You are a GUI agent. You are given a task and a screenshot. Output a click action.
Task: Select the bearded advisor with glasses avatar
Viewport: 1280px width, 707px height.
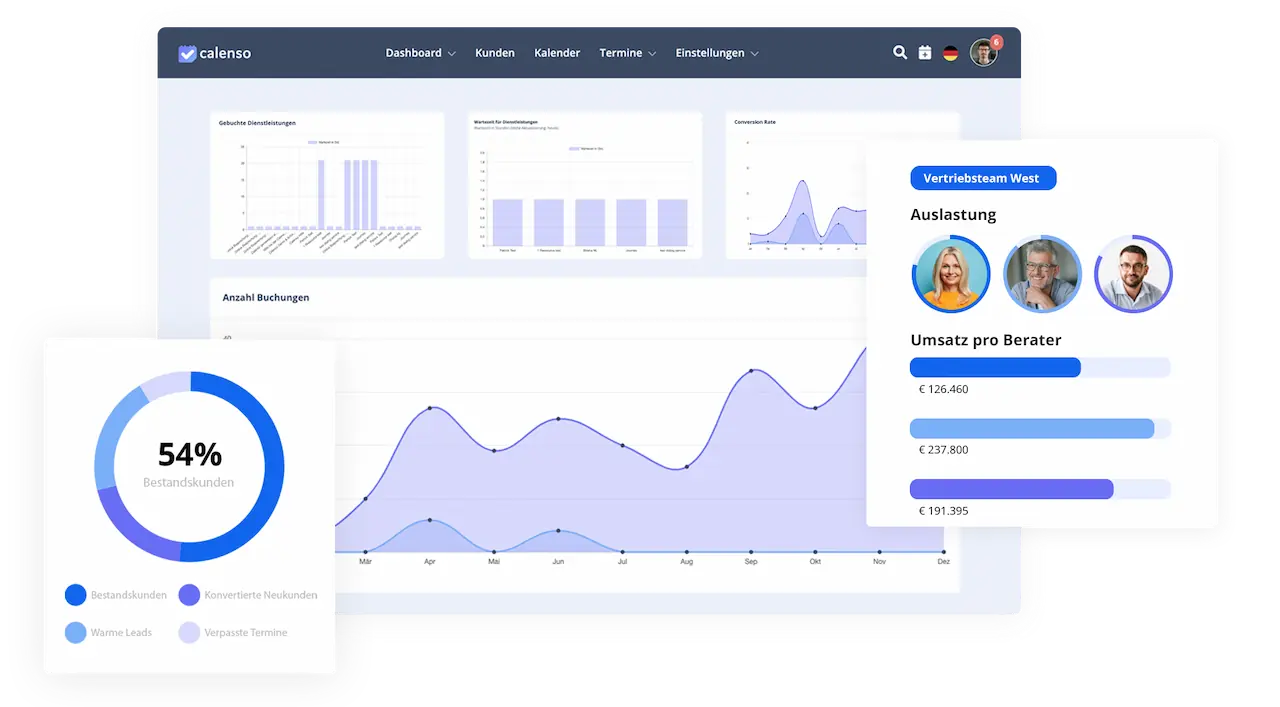[1133, 274]
